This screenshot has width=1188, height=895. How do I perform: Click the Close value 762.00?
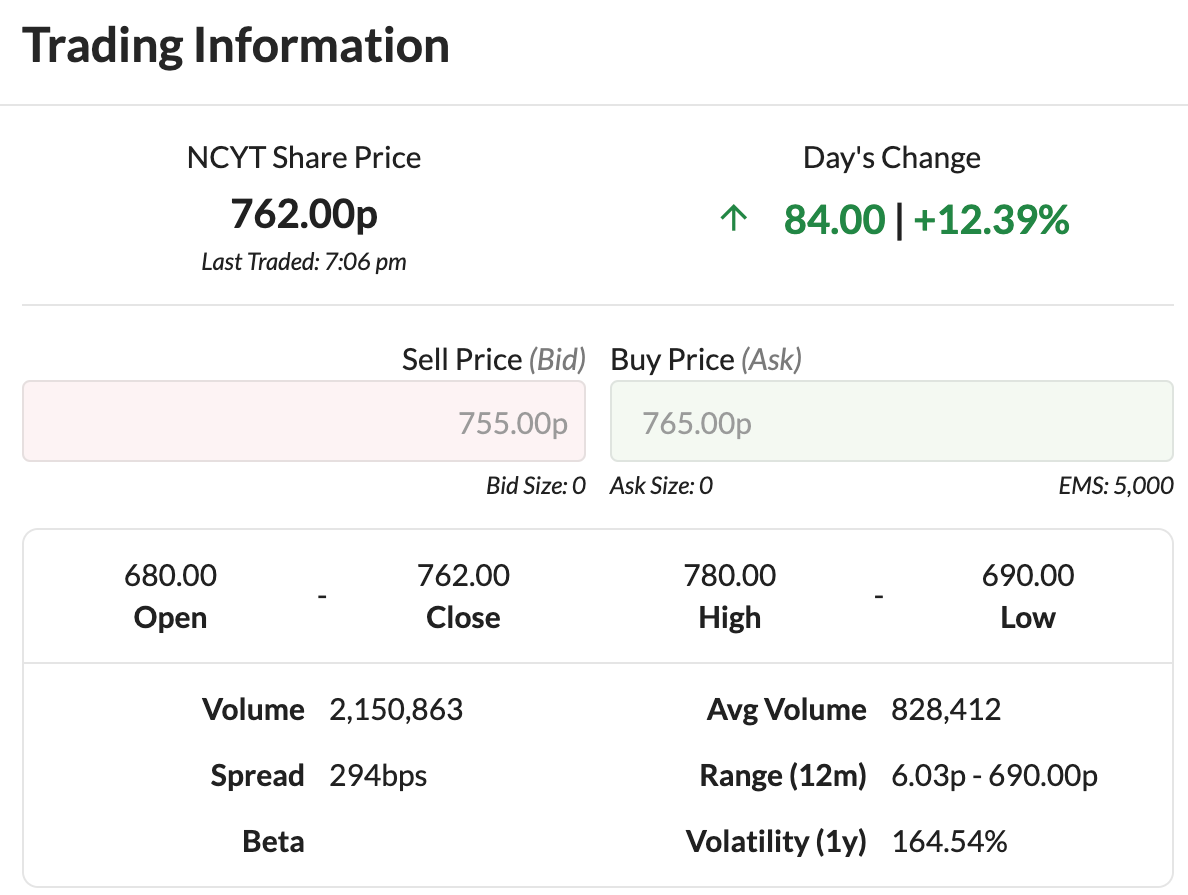pyautogui.click(x=463, y=576)
